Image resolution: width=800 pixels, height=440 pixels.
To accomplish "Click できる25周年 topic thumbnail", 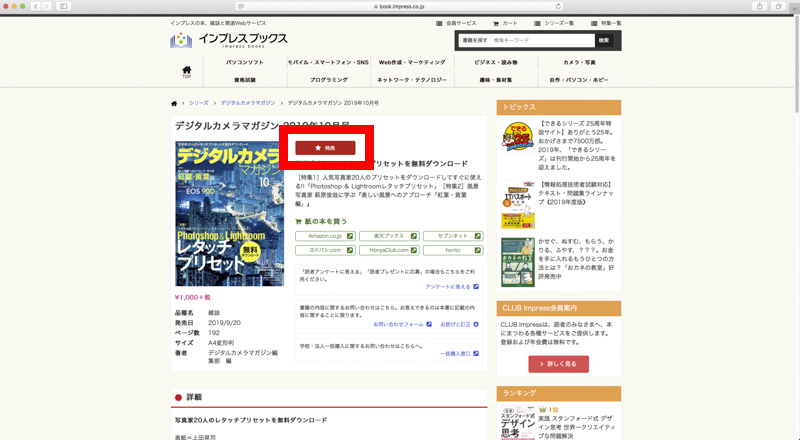I will [517, 136].
